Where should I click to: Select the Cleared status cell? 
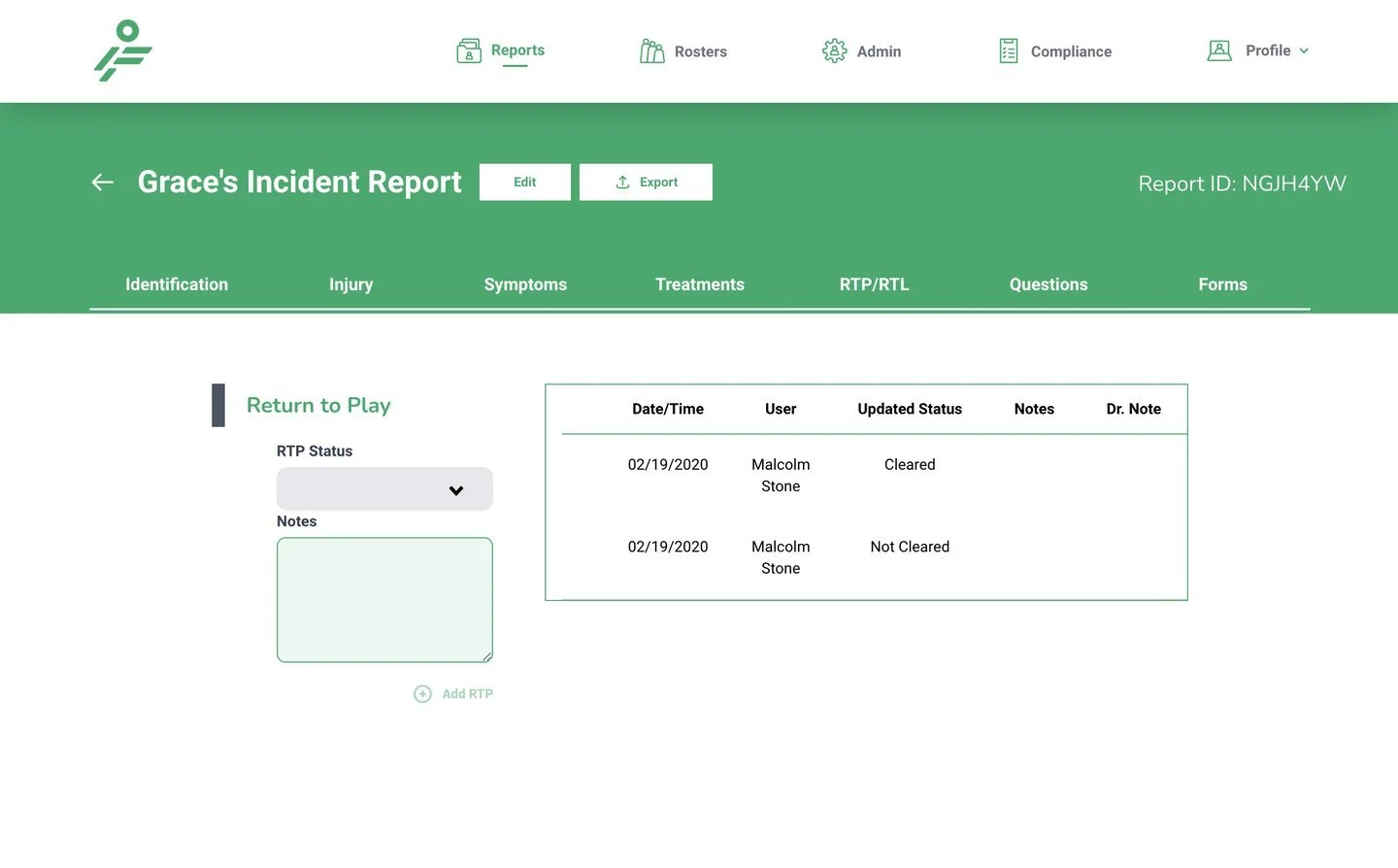pos(910,464)
